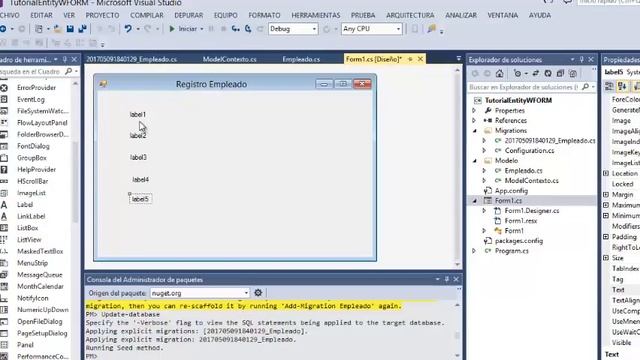Click the Open file icon in toolbar
Screen dimensions: 640x360
tap(58, 29)
